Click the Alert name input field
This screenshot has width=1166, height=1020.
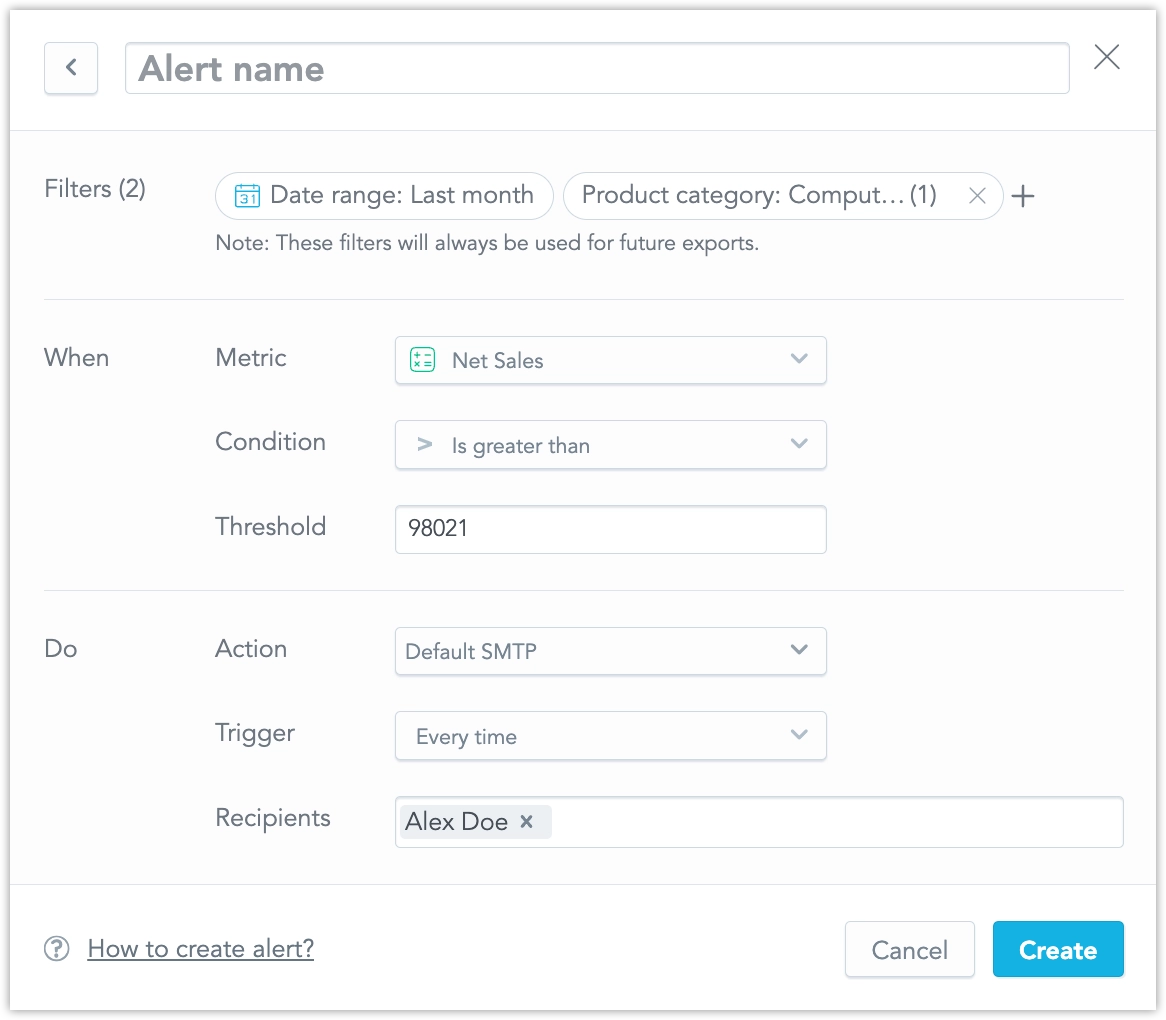coord(597,68)
